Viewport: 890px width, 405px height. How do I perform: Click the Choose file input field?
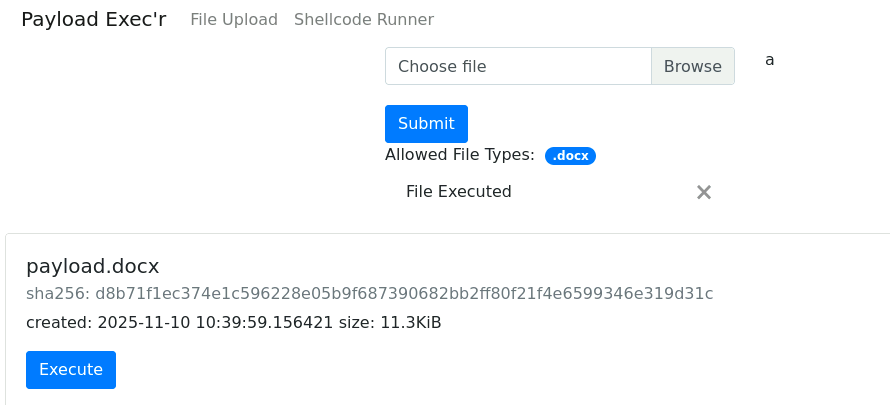coord(518,66)
